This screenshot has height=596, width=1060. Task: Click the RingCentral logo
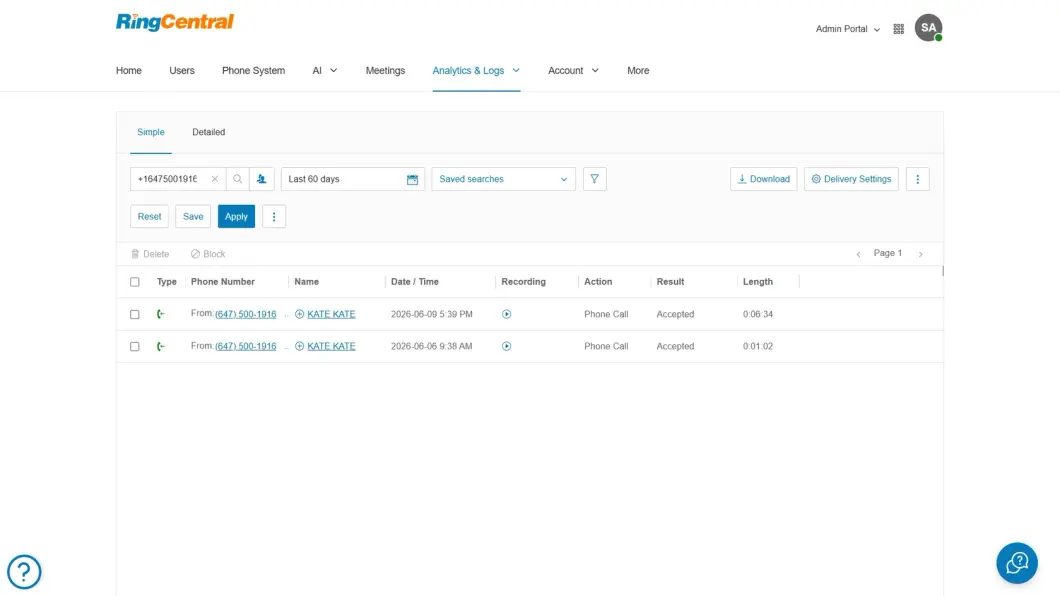174,22
